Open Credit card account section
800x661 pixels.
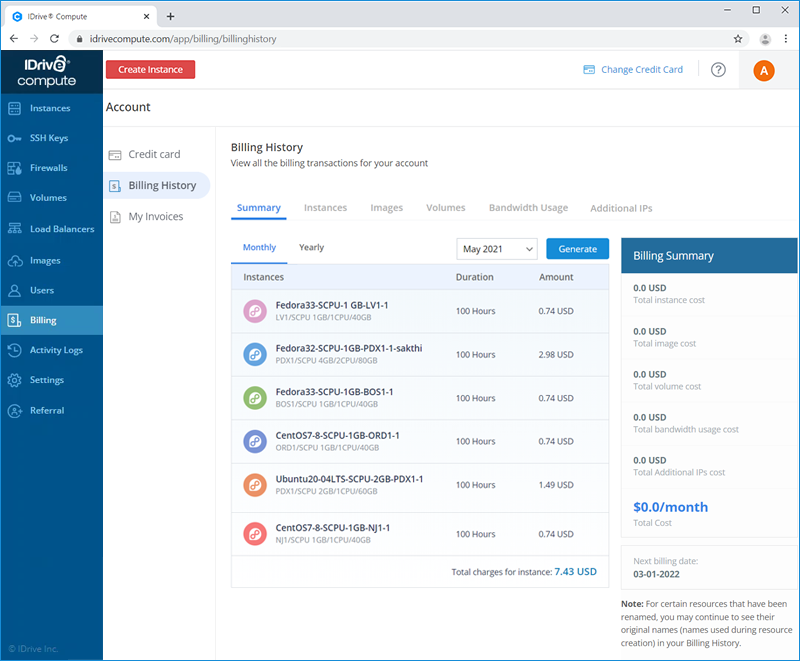[x=154, y=154]
